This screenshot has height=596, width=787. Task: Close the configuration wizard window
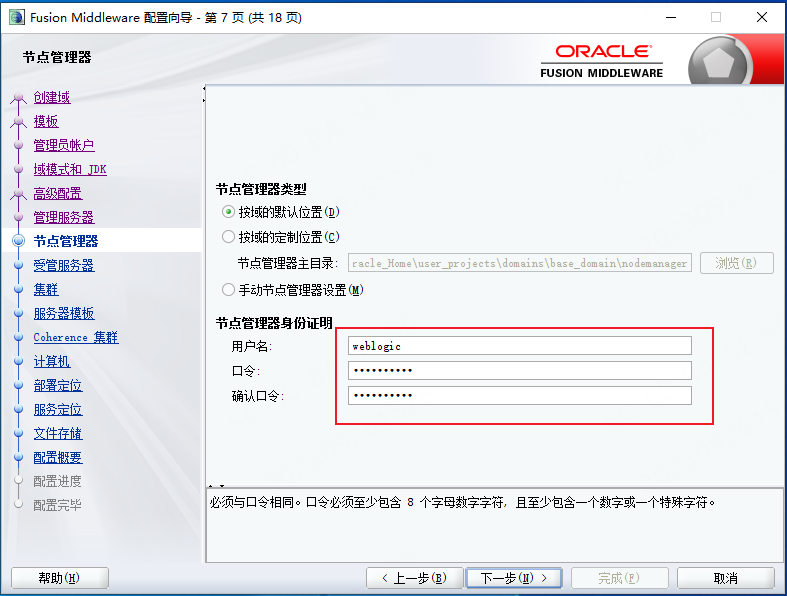(x=762, y=17)
